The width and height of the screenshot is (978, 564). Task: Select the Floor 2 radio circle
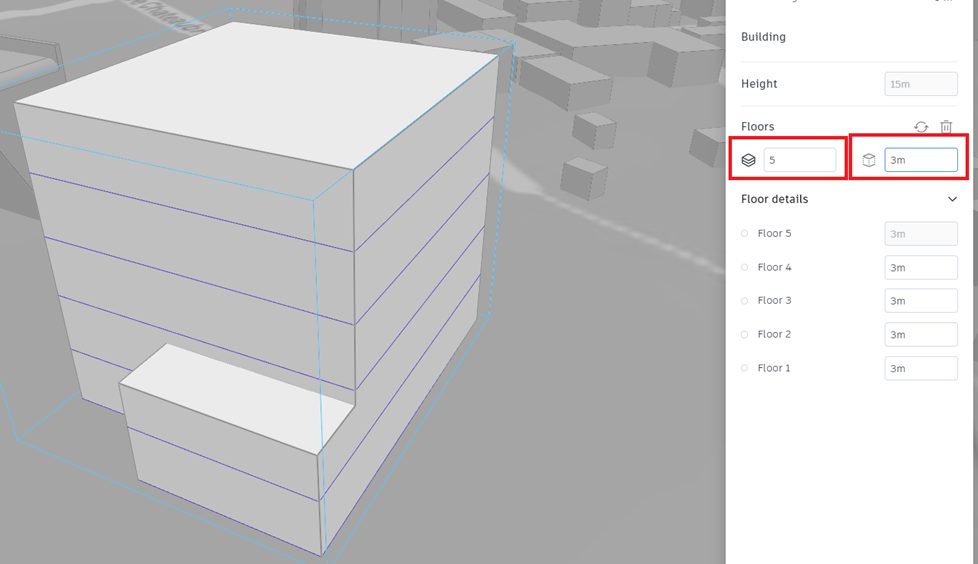coord(744,335)
